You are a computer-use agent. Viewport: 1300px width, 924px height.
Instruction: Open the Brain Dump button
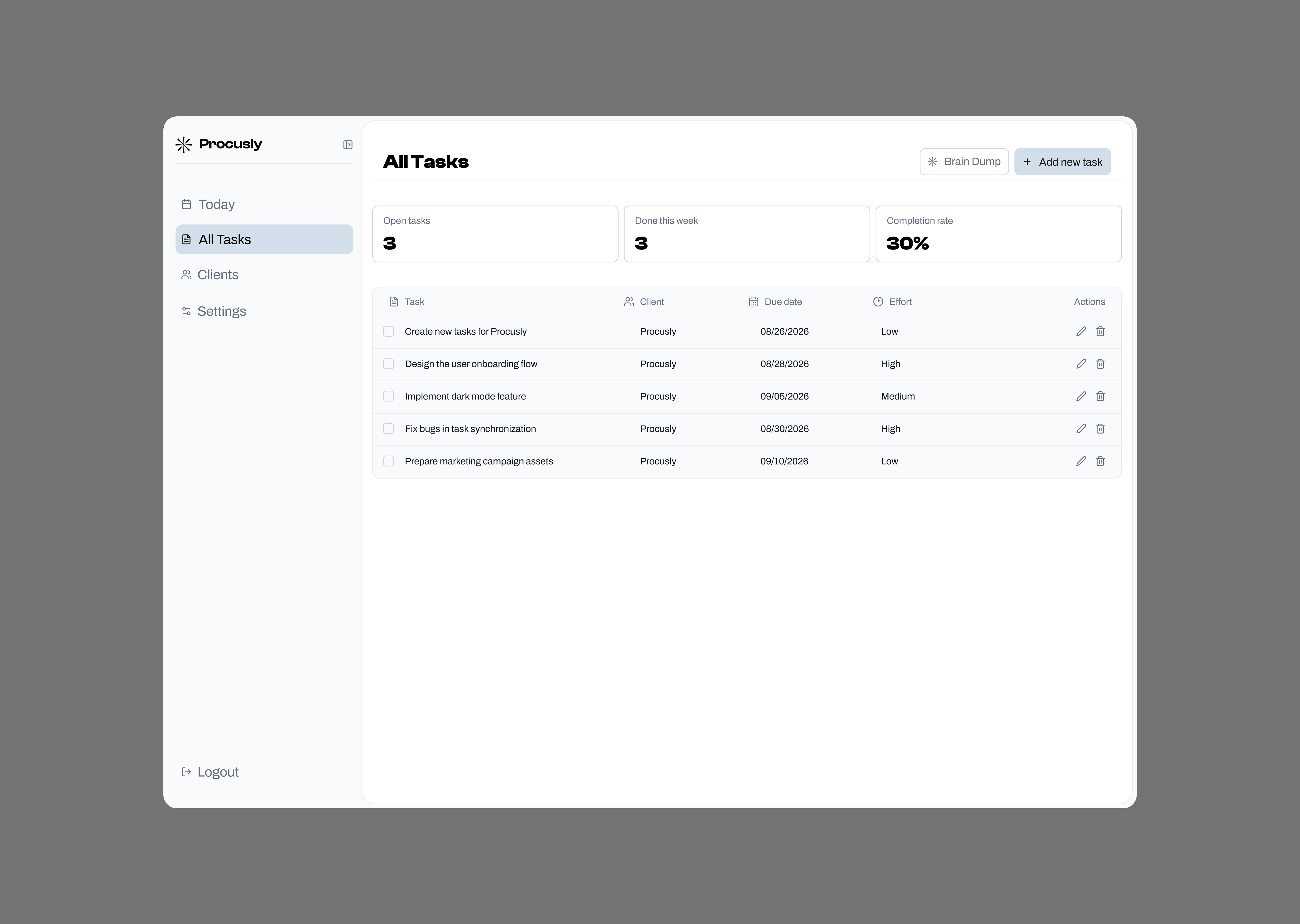pyautogui.click(x=964, y=162)
